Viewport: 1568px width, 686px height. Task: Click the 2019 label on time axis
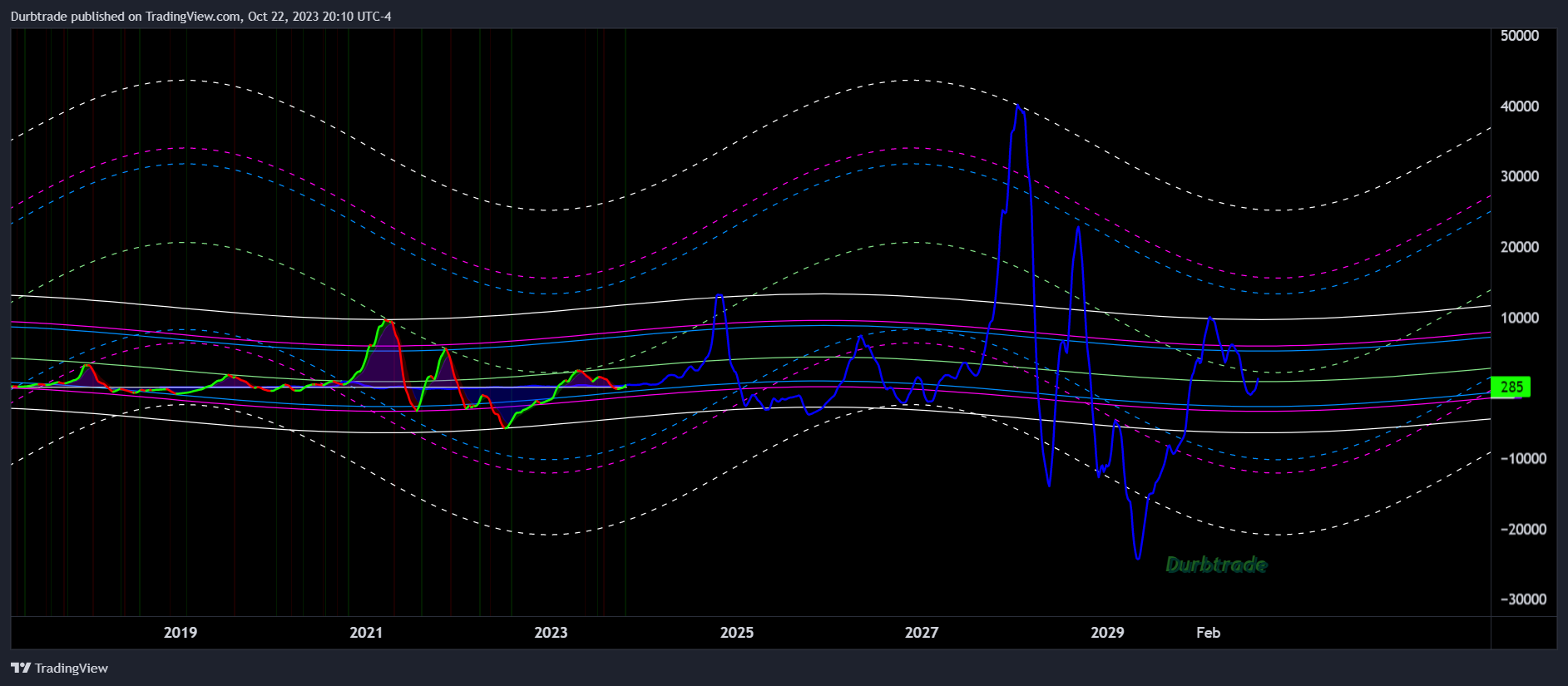point(181,633)
